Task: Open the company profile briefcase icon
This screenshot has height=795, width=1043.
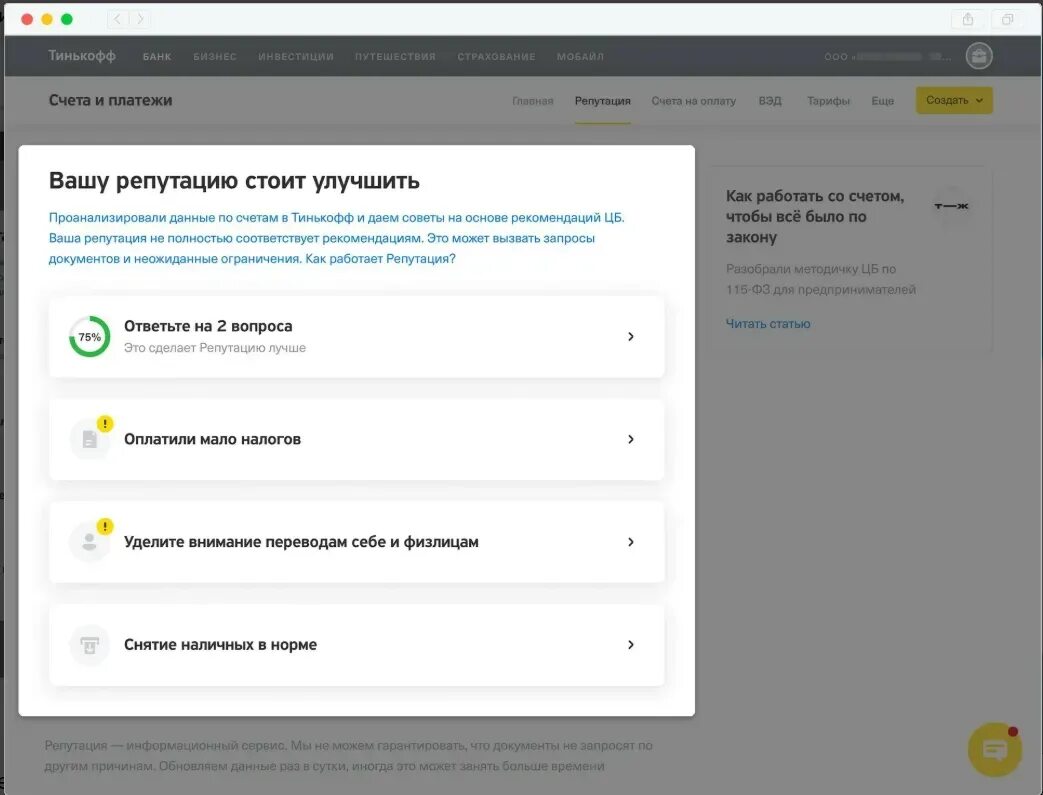Action: (x=978, y=56)
